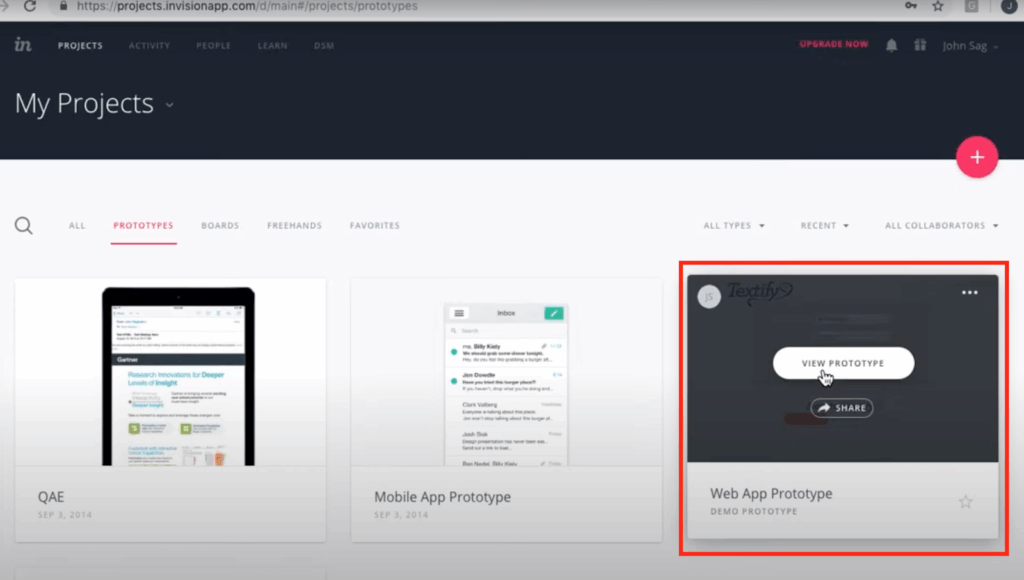
Task: Open the Recent sorting dropdown
Action: click(824, 225)
